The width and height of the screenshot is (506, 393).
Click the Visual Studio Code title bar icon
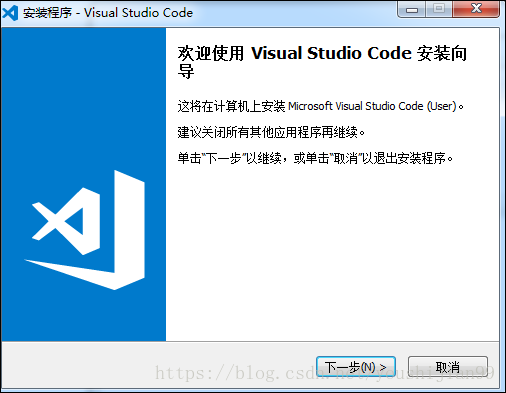pyautogui.click(x=10, y=13)
